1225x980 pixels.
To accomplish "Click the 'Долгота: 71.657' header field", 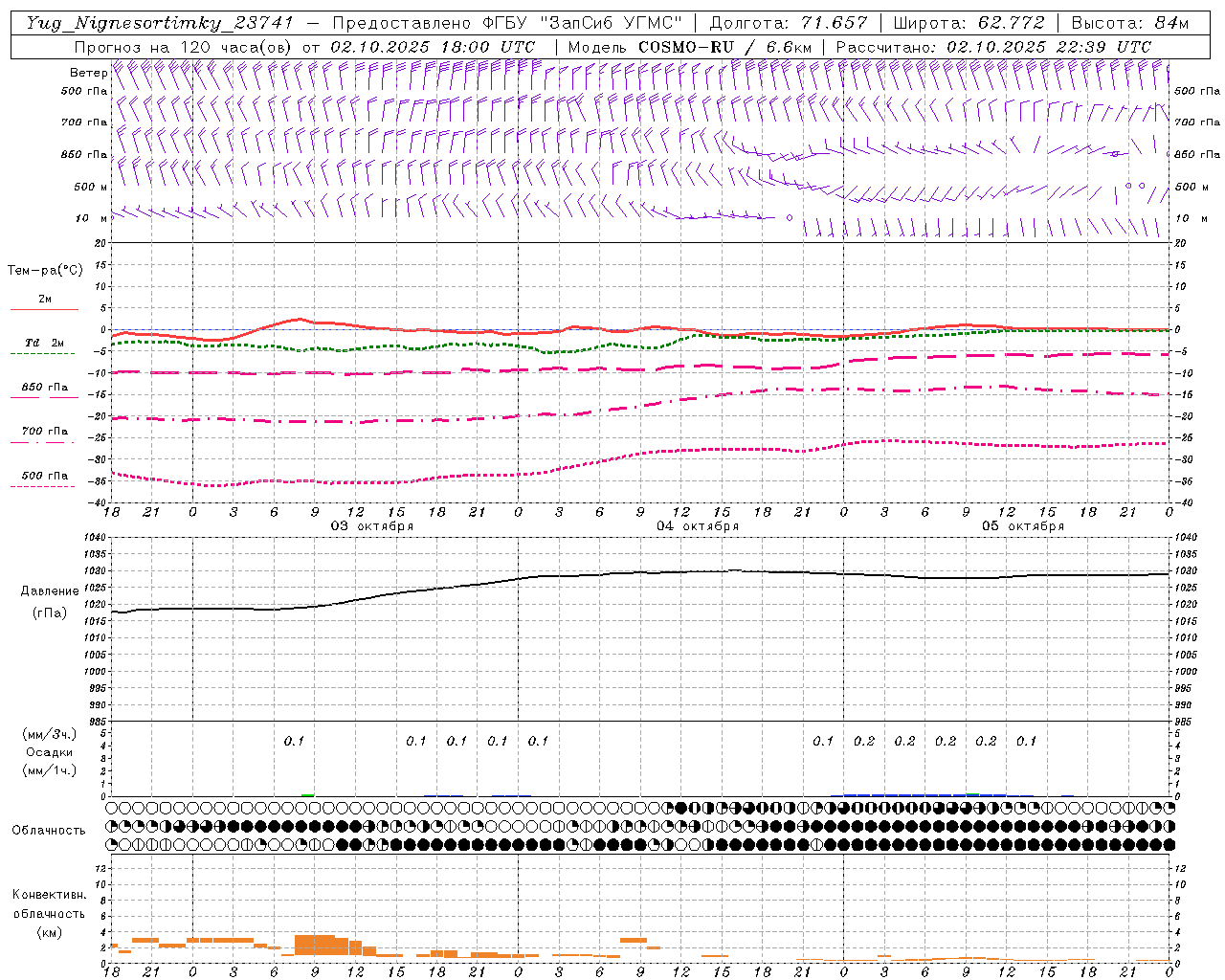I will [x=789, y=23].
